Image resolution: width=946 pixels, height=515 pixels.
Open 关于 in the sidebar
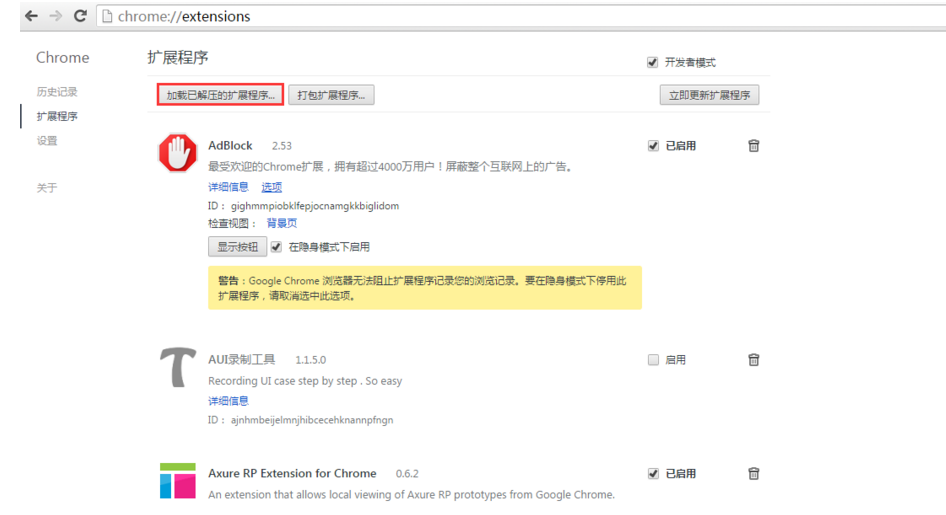[46, 188]
